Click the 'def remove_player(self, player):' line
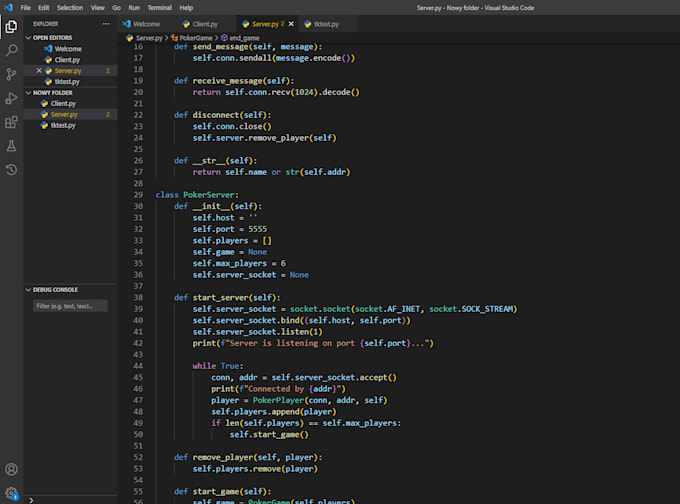The image size is (680, 504). click(x=248, y=457)
